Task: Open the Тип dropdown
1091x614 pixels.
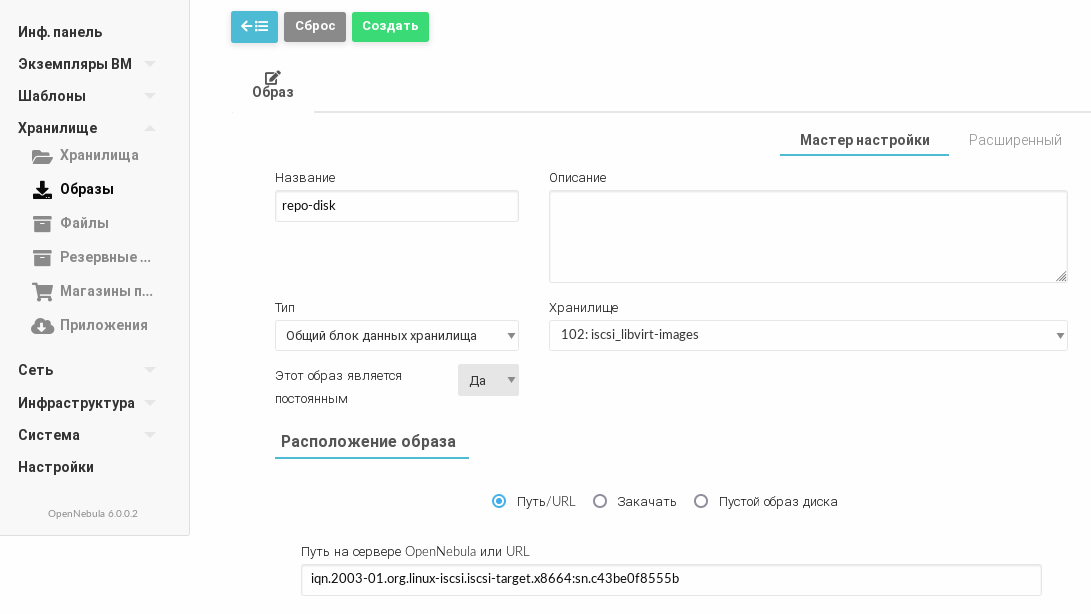Action: [397, 336]
